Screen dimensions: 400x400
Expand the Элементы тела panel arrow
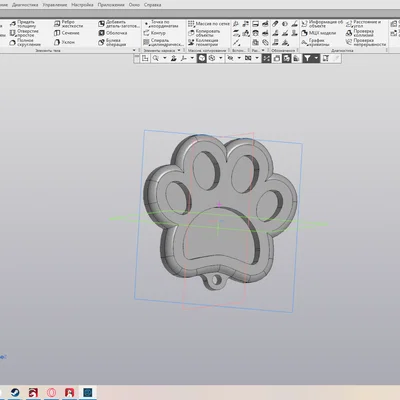[134, 50]
